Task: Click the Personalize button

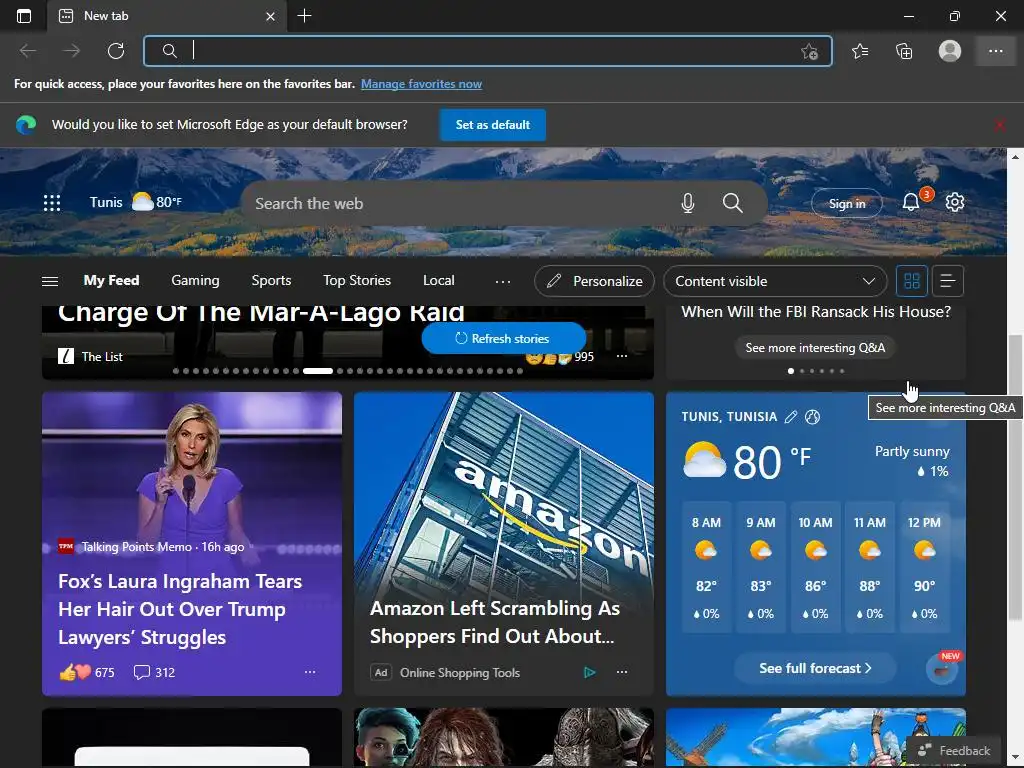Action: (x=594, y=281)
